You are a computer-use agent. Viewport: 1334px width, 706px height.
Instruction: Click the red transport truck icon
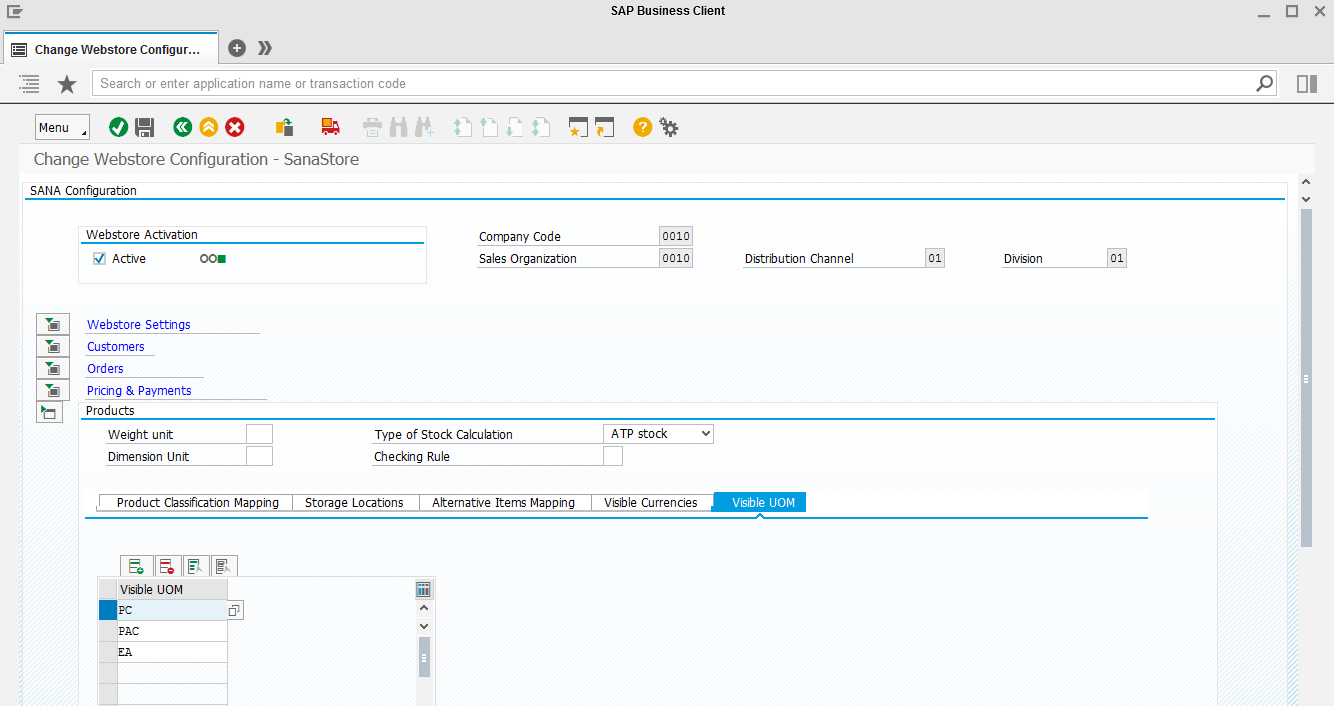coord(330,127)
